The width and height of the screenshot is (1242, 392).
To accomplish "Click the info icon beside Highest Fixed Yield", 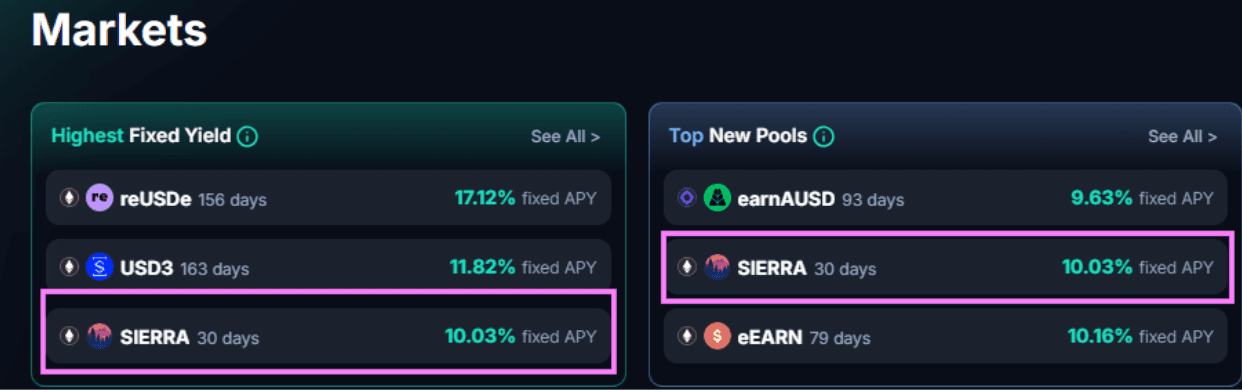I will [248, 136].
